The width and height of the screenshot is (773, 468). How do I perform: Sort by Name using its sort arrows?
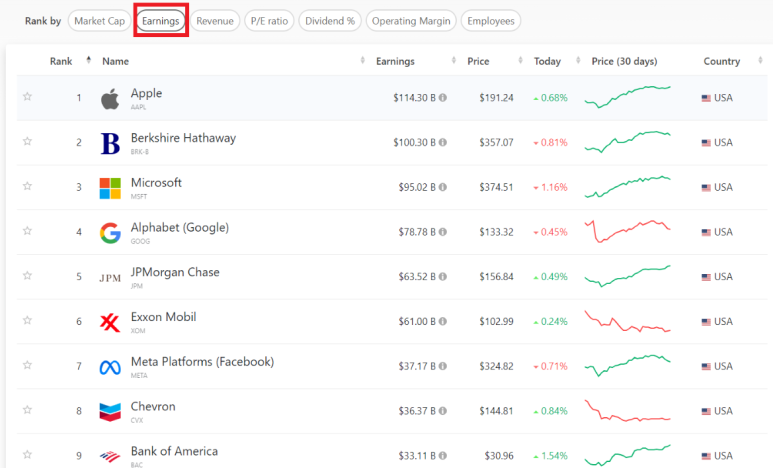[362, 60]
